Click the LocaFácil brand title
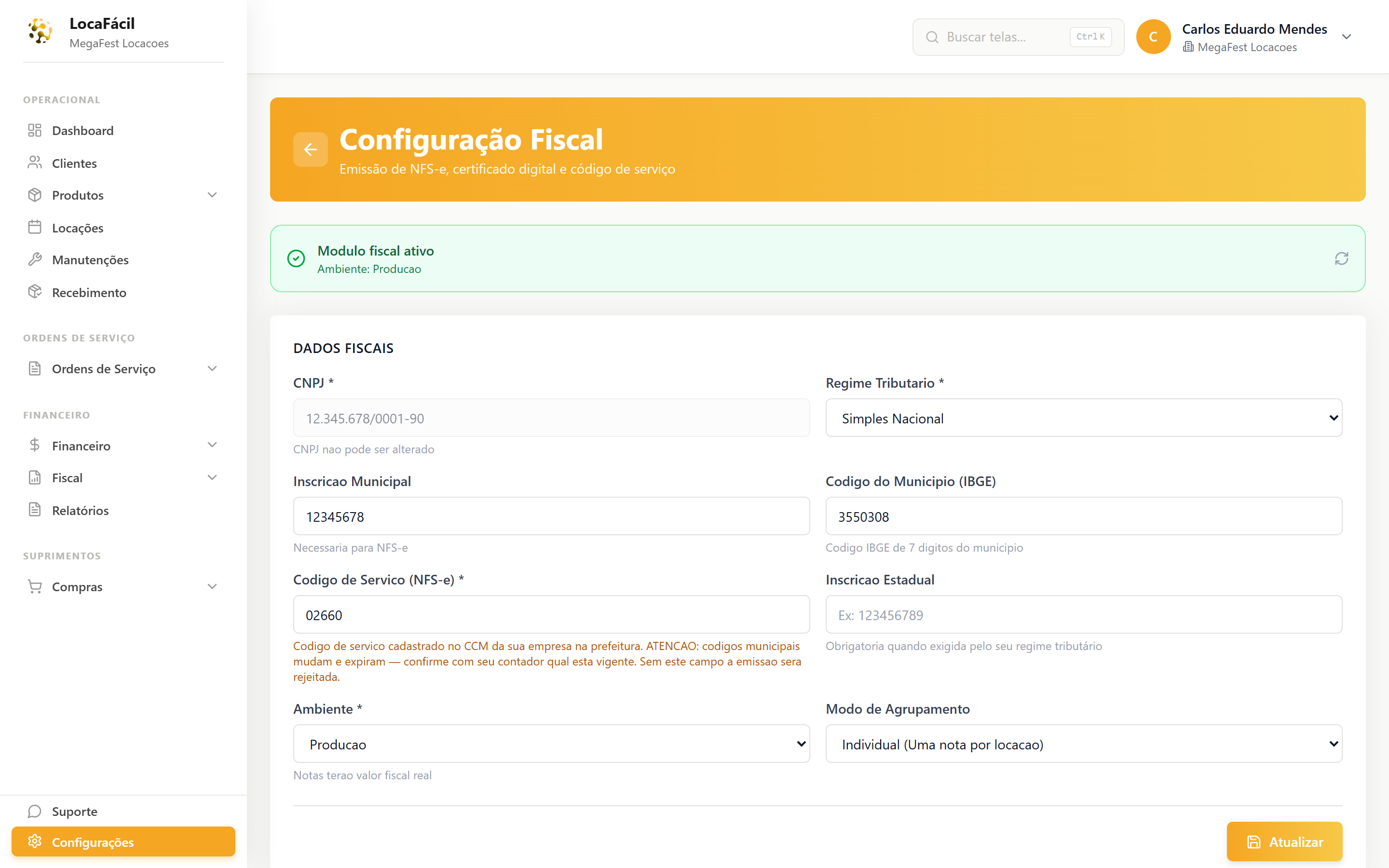The image size is (1389, 868). pos(102,24)
